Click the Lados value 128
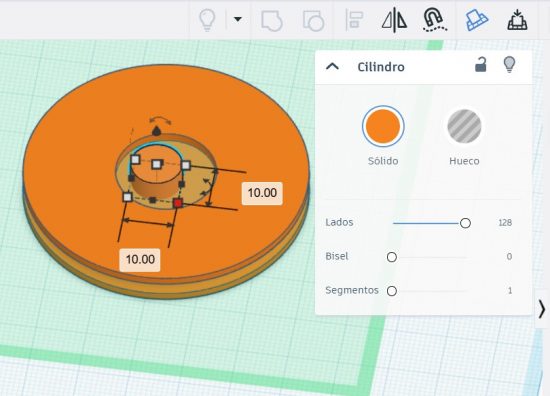This screenshot has width=550, height=396. (x=505, y=223)
